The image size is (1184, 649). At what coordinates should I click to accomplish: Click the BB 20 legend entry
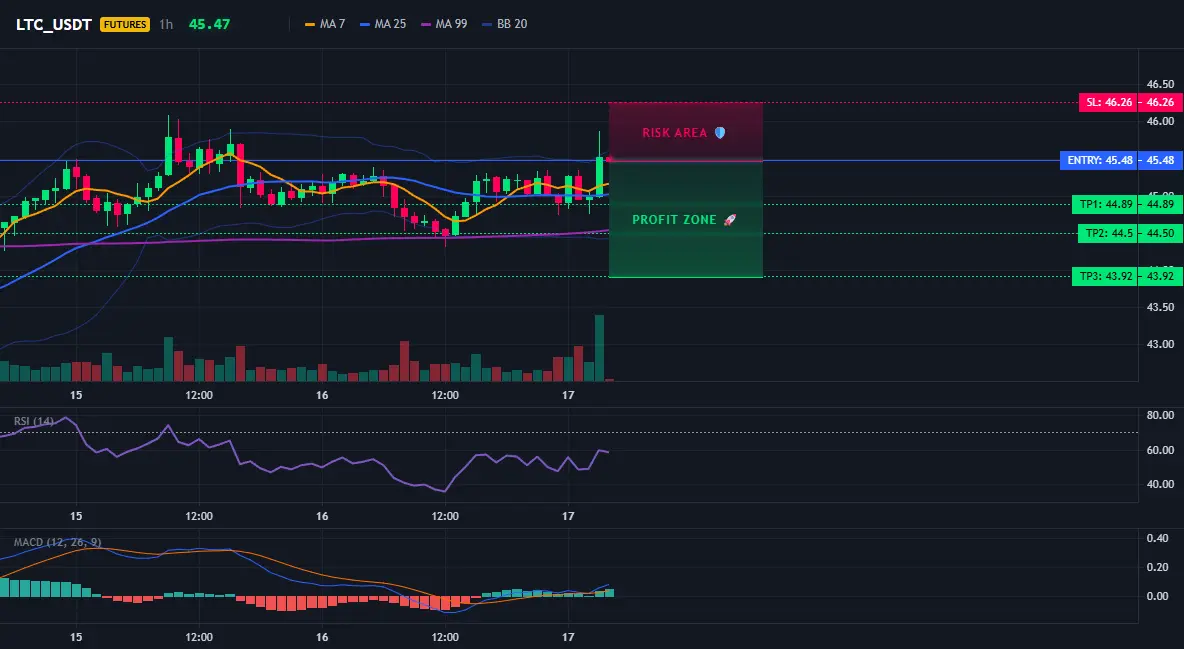click(504, 24)
